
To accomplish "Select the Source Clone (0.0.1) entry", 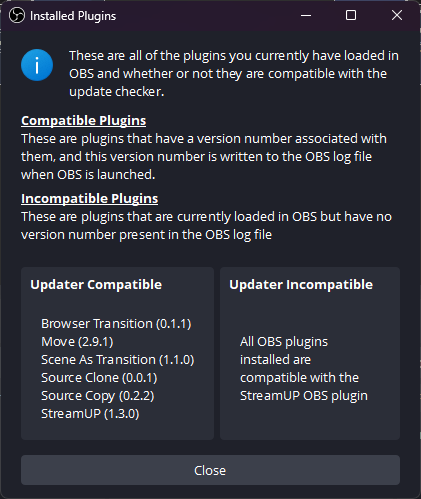I will pyautogui.click(x=99, y=378).
